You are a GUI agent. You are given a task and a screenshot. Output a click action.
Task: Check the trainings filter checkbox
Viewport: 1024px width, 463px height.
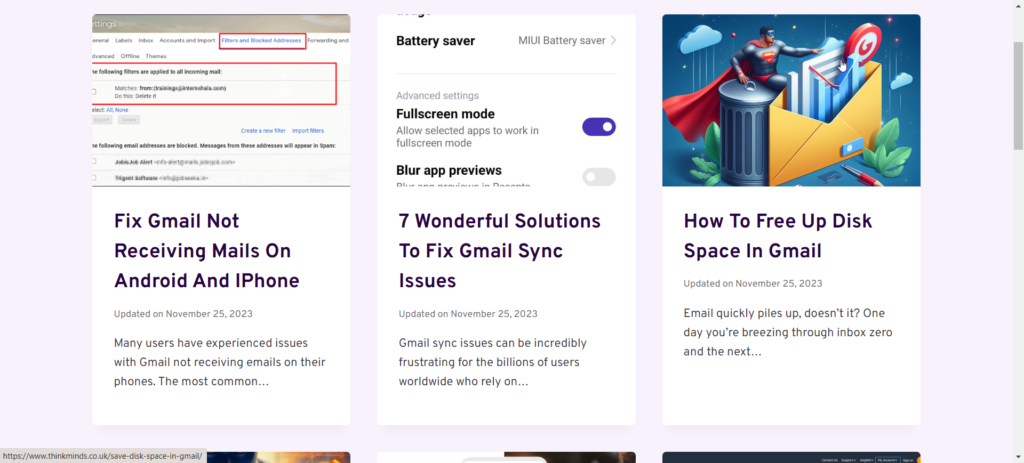coord(95,91)
